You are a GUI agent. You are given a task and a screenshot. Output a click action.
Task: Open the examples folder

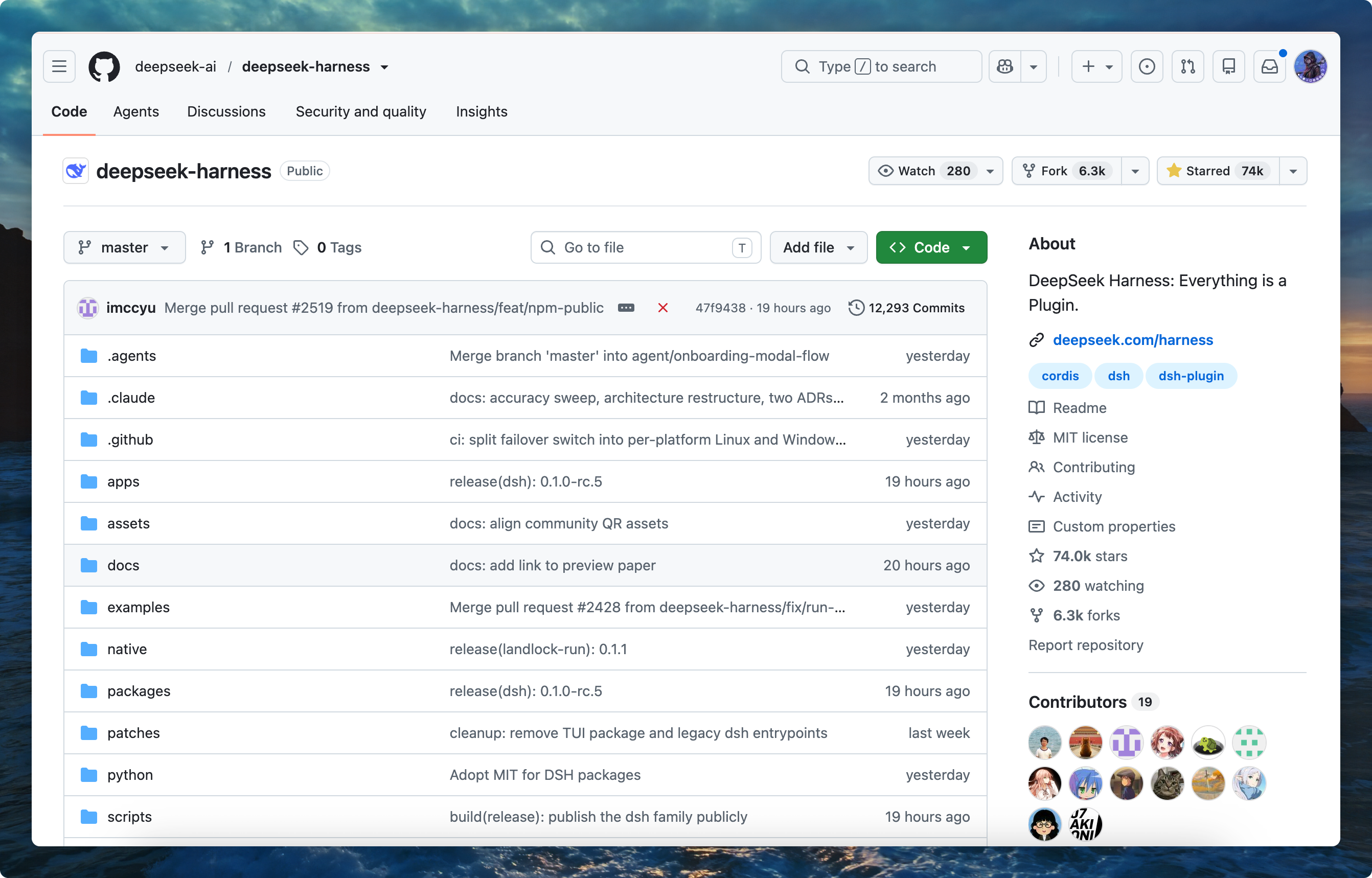click(x=139, y=607)
